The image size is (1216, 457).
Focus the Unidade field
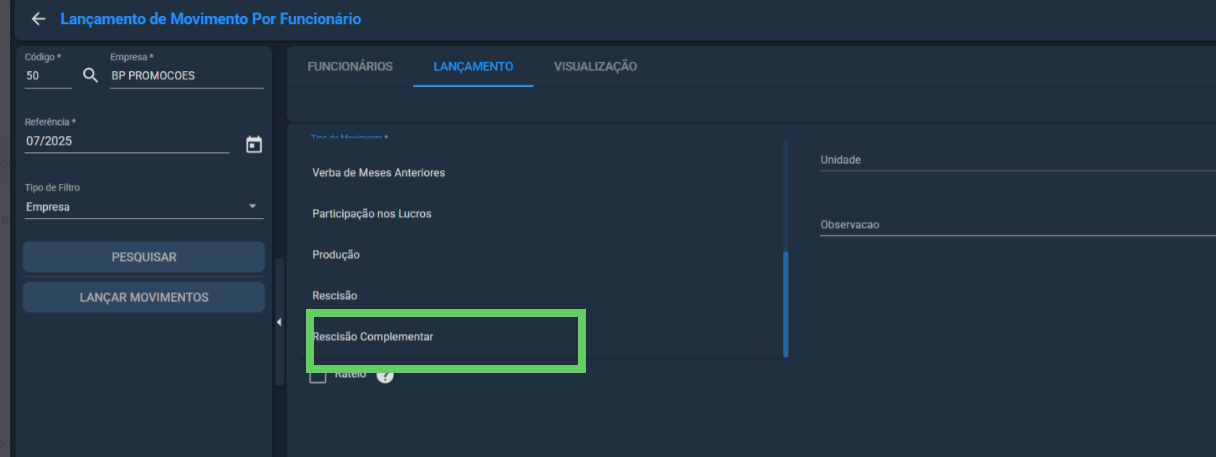[1017, 160]
